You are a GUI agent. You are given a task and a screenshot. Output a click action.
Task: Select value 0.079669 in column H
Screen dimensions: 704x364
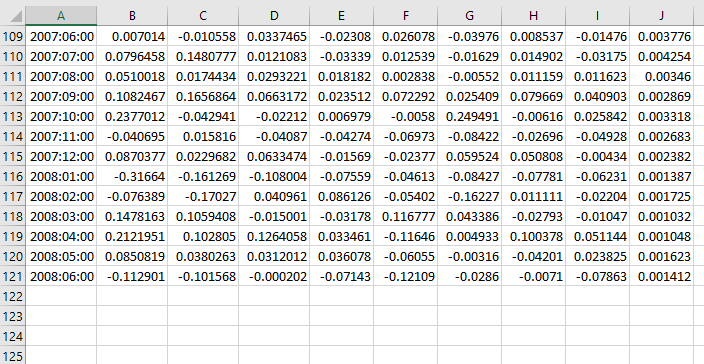[x=533, y=96]
